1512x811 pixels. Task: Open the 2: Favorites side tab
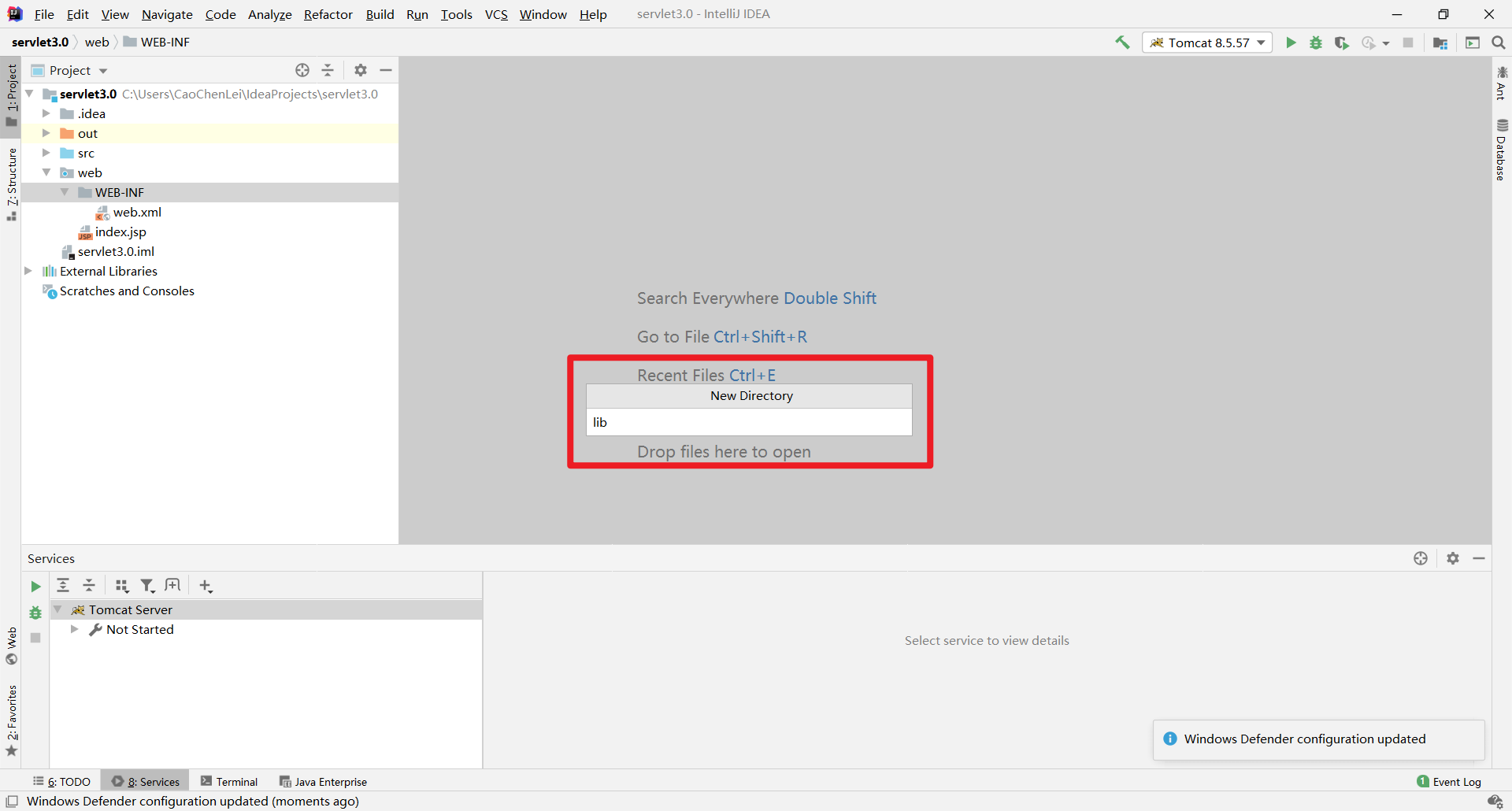12,720
